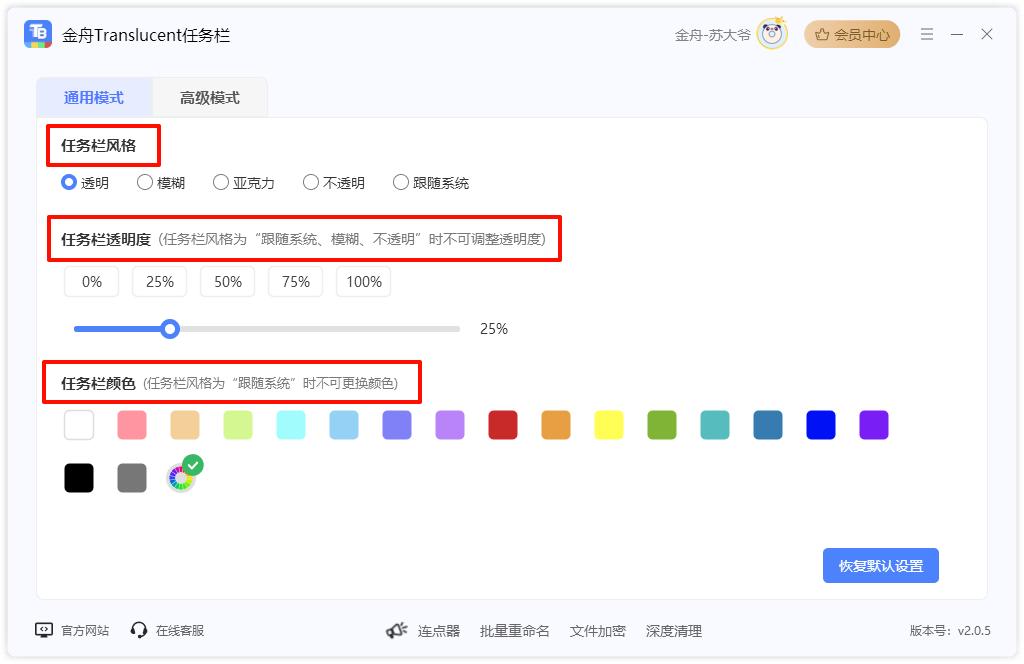
Task: Click the 恢复默认设置 button
Action: (880, 565)
